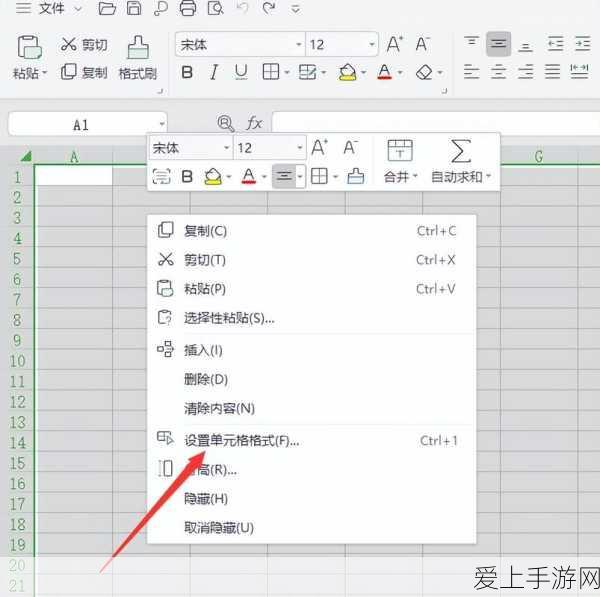This screenshot has height=597, width=600.
Task: Center text horizontally in ribbon
Action: [499, 72]
